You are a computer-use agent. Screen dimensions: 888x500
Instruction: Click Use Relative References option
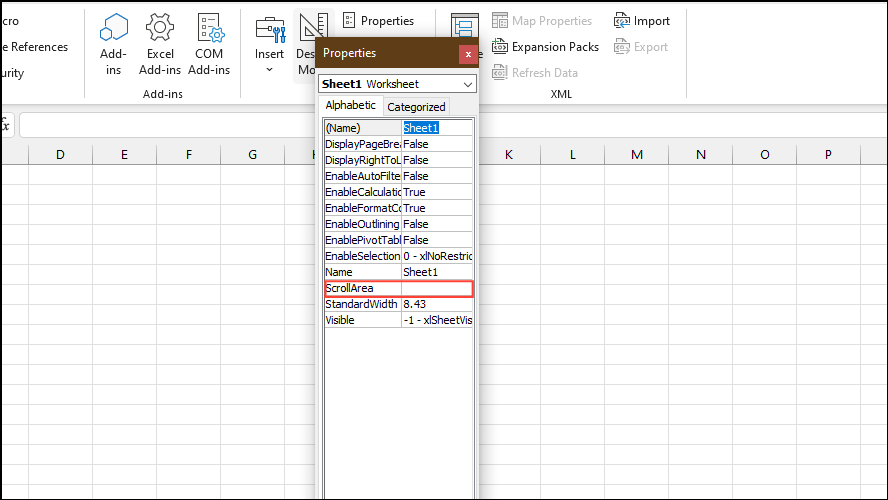[35, 47]
